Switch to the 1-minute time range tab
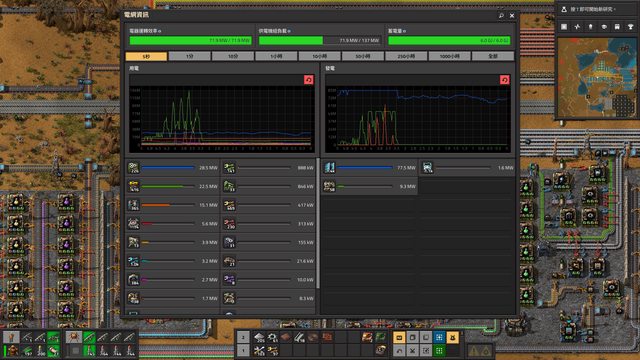Image resolution: width=640 pixels, height=360 pixels. 189,56
